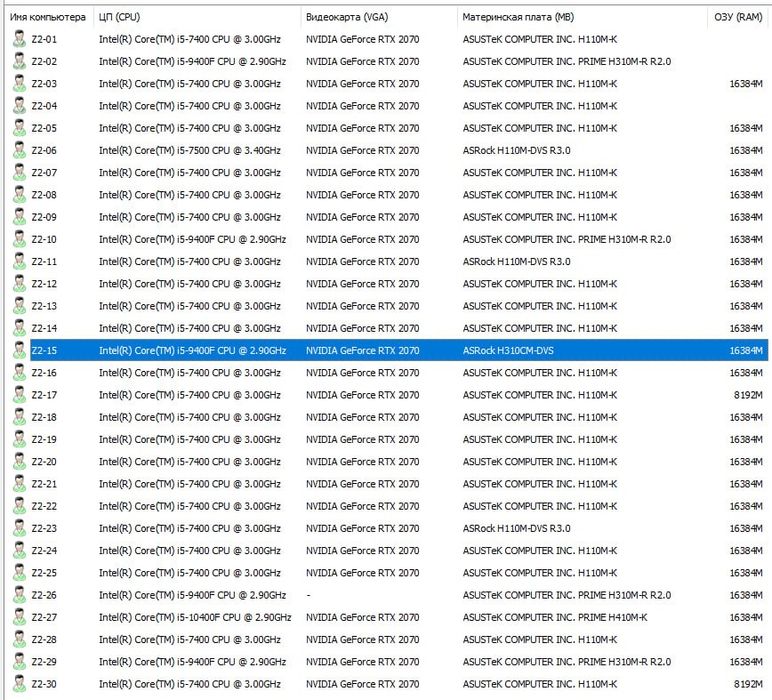This screenshot has height=700, width=772.
Task: Click the user icon for Z2-05
Action: tap(19, 128)
